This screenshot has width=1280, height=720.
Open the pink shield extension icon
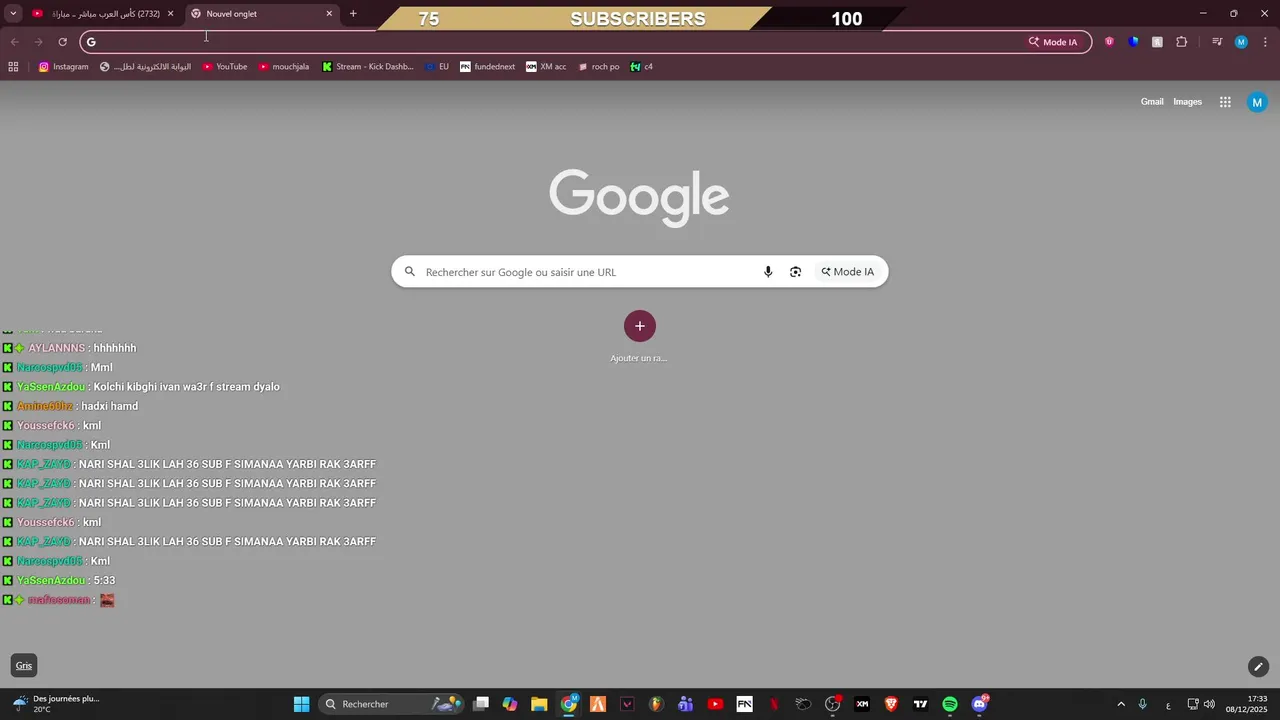(x=1109, y=42)
